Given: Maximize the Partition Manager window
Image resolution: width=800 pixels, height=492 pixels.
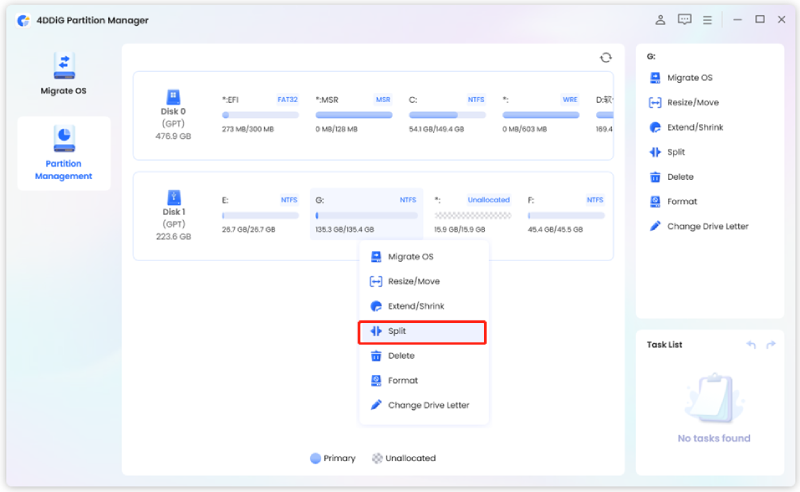Looking at the screenshot, I should [x=760, y=20].
